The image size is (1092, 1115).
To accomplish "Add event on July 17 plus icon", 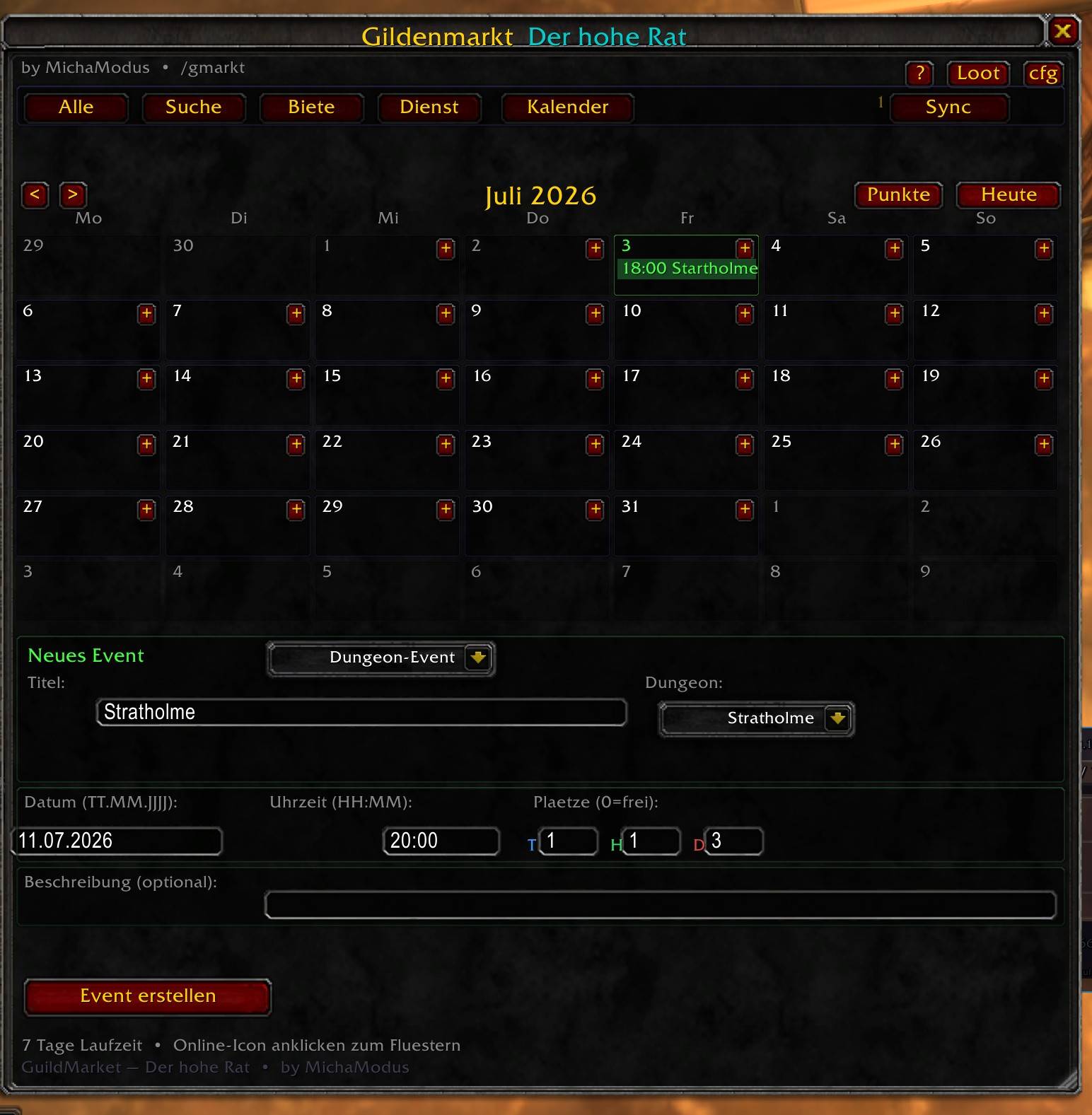I will [745, 379].
